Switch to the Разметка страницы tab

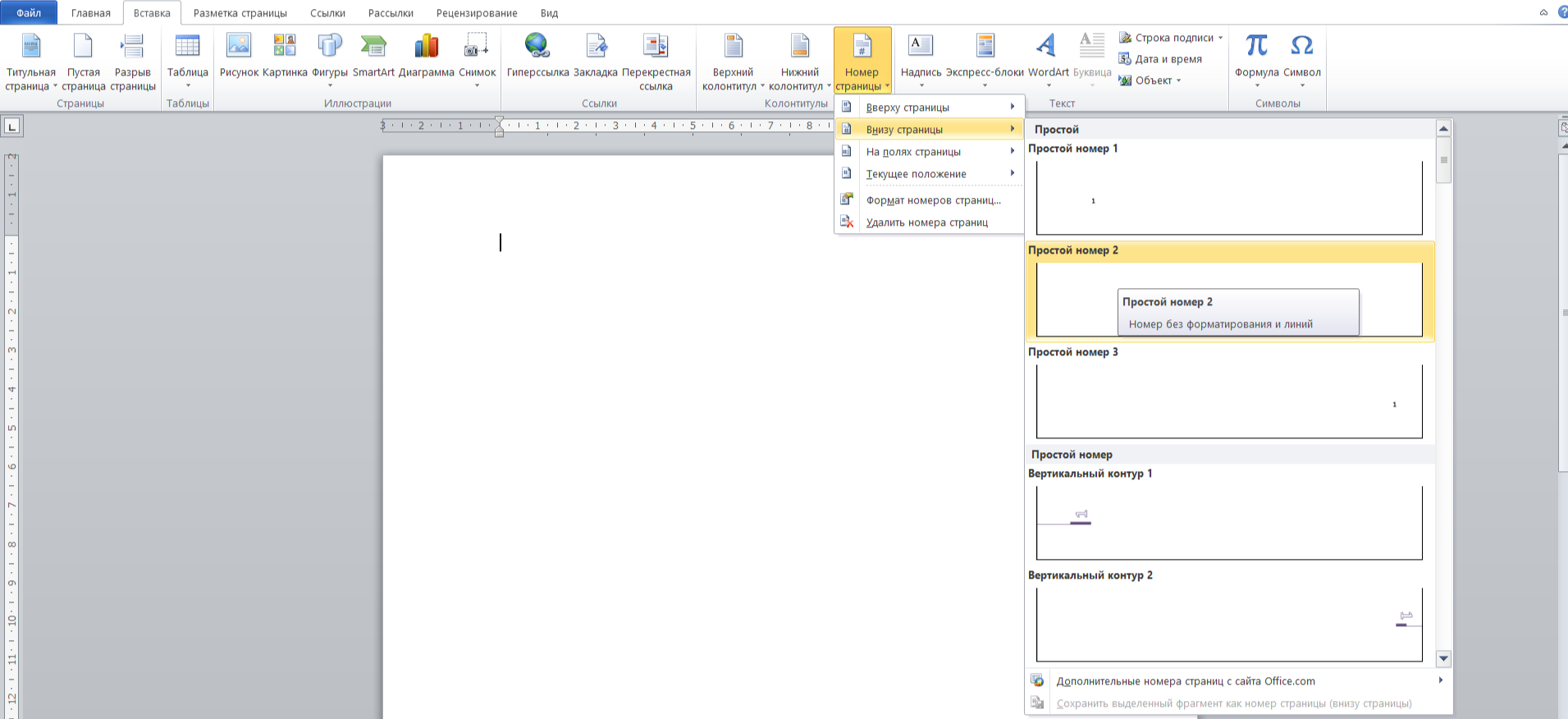[240, 13]
